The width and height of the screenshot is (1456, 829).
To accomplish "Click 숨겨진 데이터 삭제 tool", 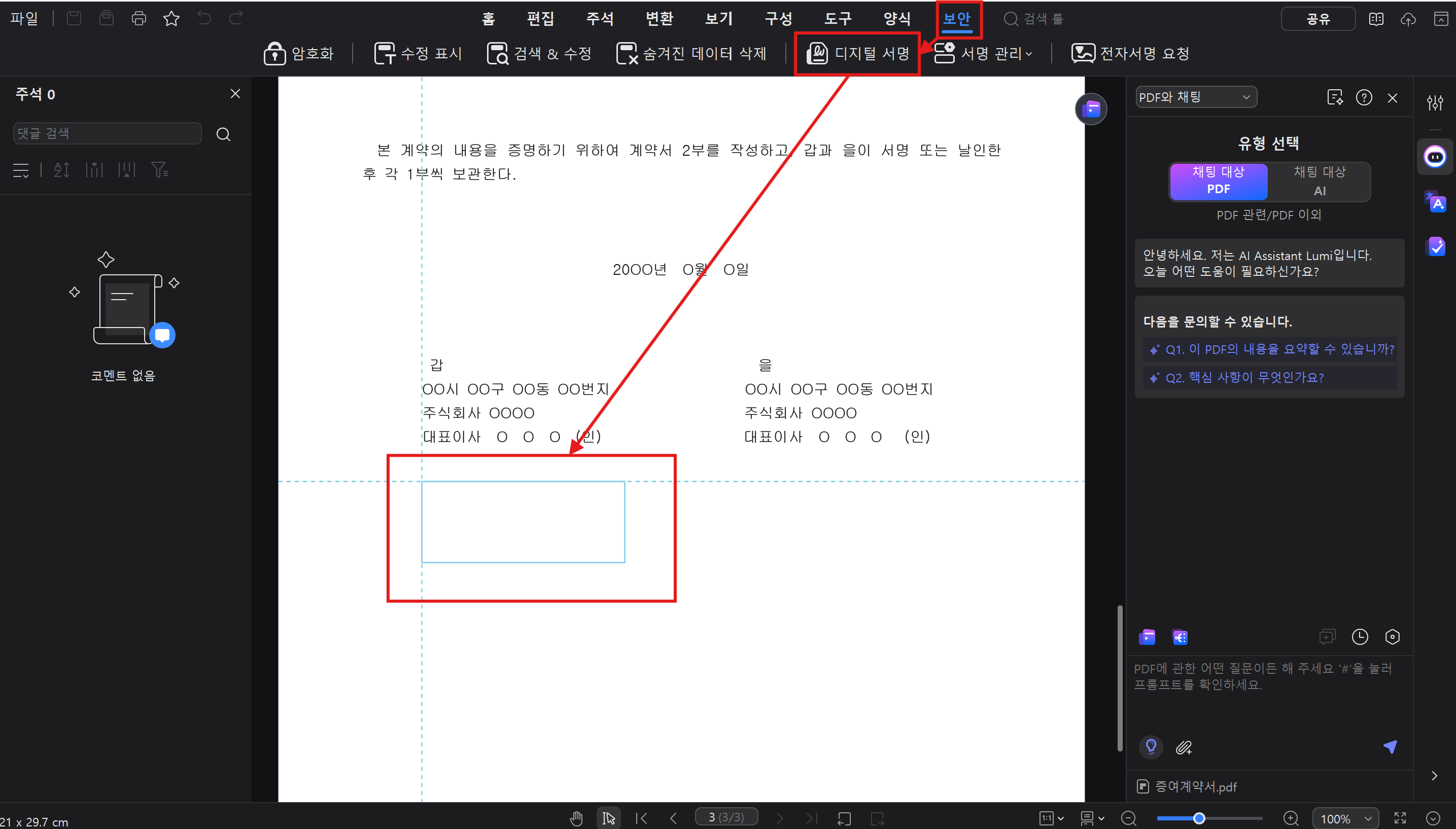I will click(691, 54).
